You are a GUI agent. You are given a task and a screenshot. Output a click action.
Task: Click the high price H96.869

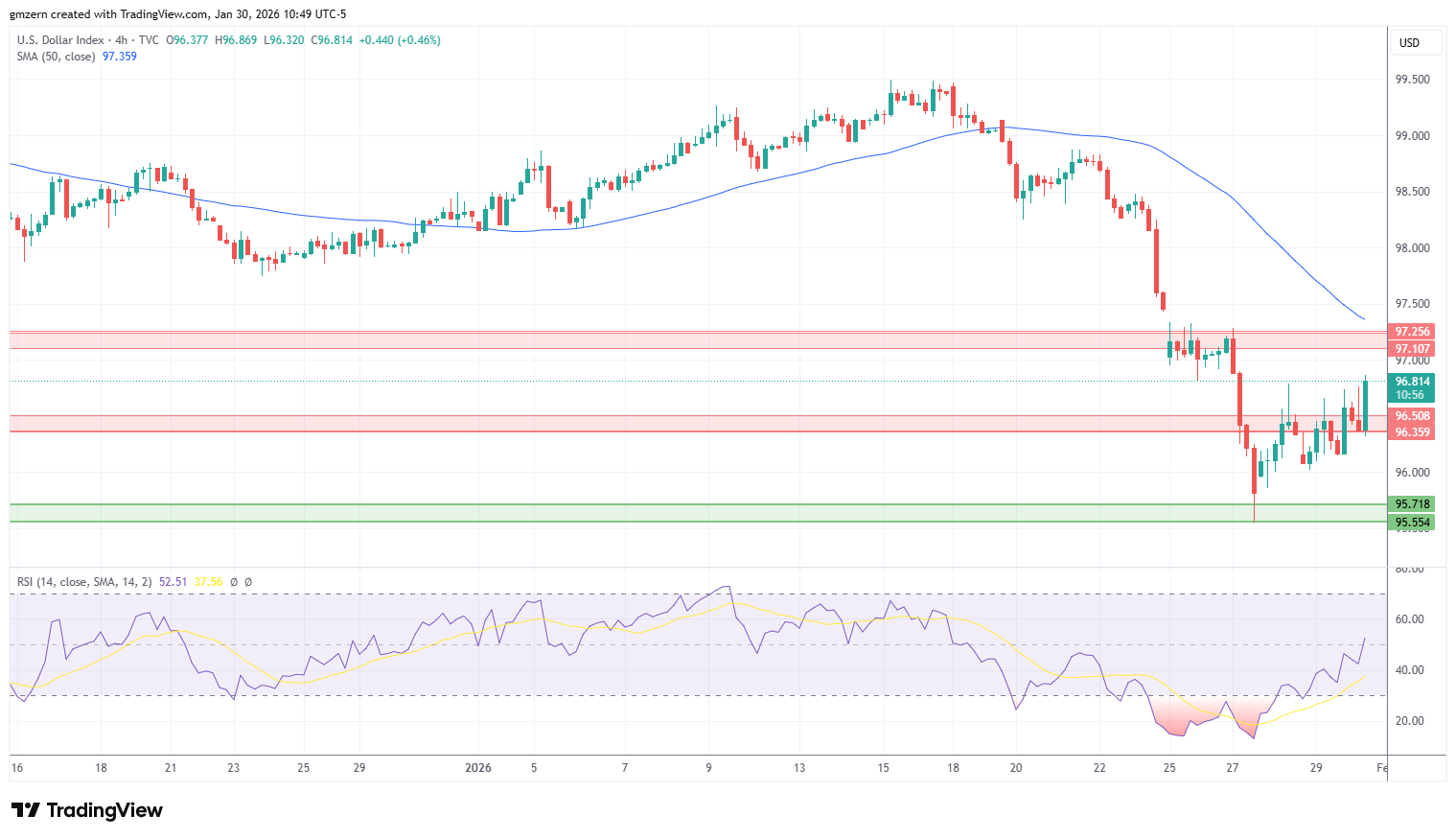tap(236, 40)
